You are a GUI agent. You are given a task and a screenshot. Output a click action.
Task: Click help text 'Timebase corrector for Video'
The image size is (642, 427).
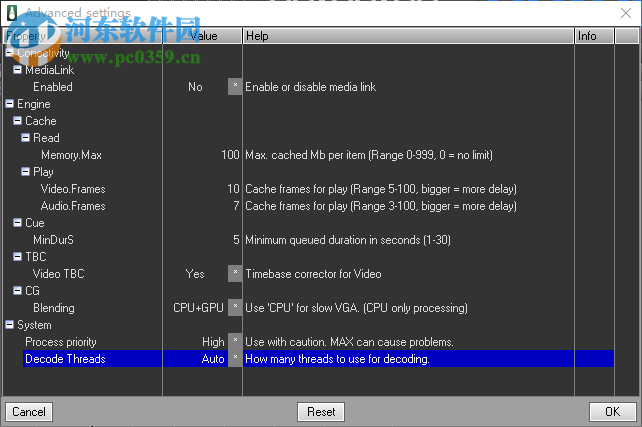point(313,273)
